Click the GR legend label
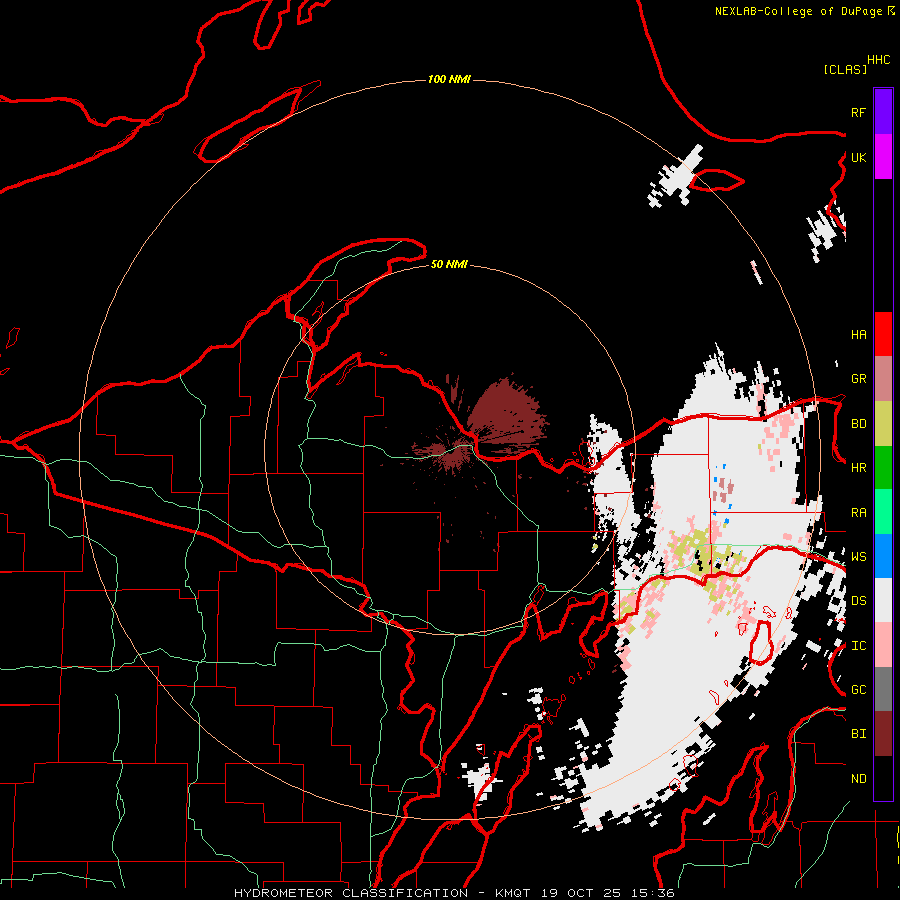The height and width of the screenshot is (900, 900). tap(858, 379)
